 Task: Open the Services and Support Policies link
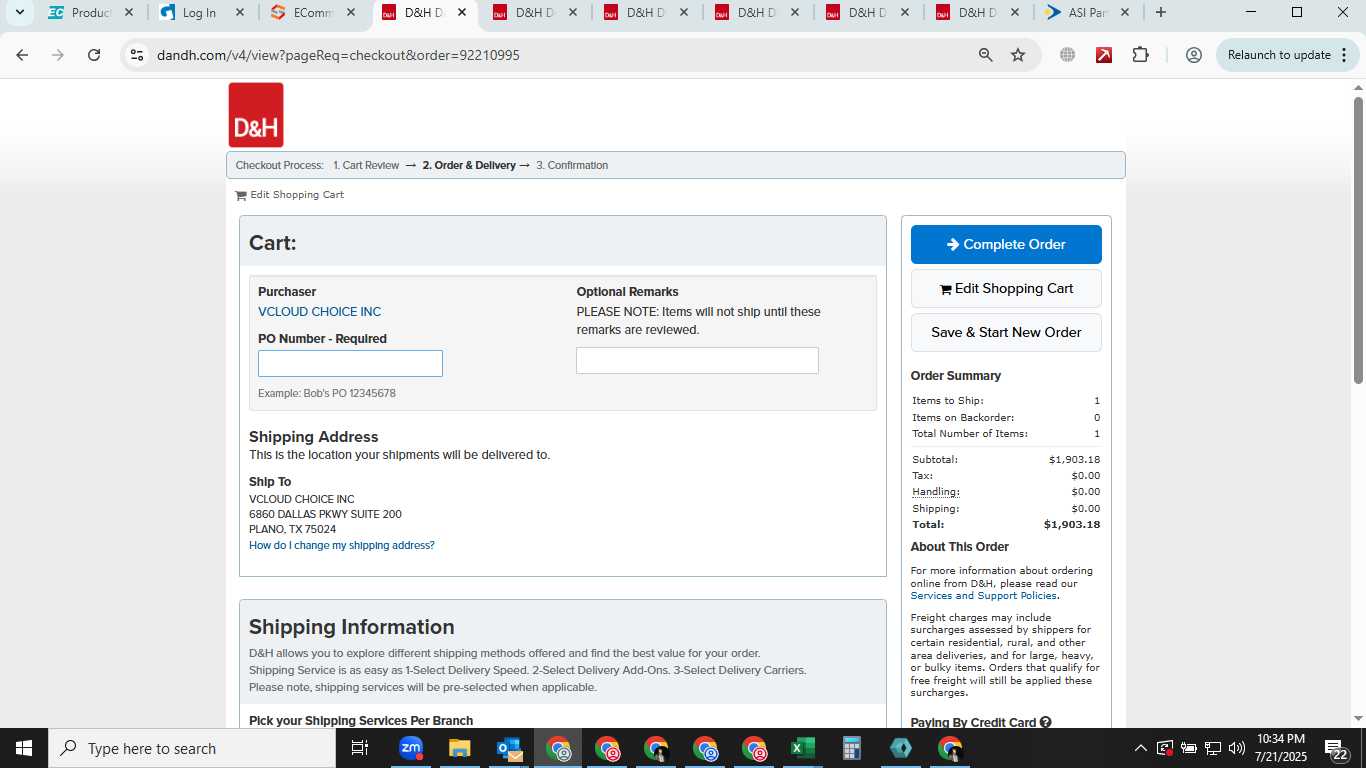(983, 596)
